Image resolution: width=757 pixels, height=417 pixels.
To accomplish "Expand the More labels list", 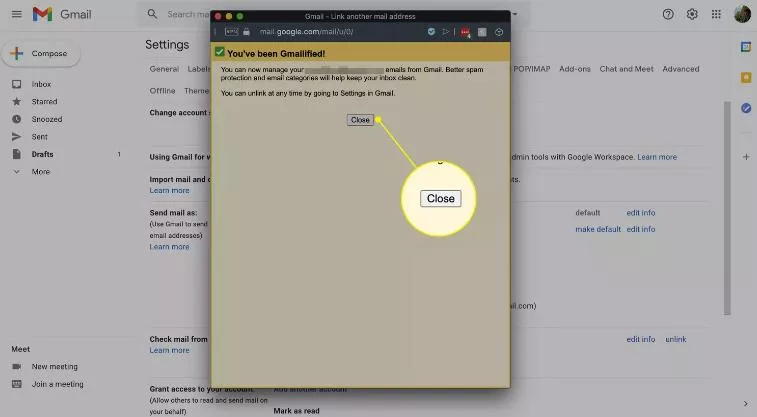I will 41,171.
